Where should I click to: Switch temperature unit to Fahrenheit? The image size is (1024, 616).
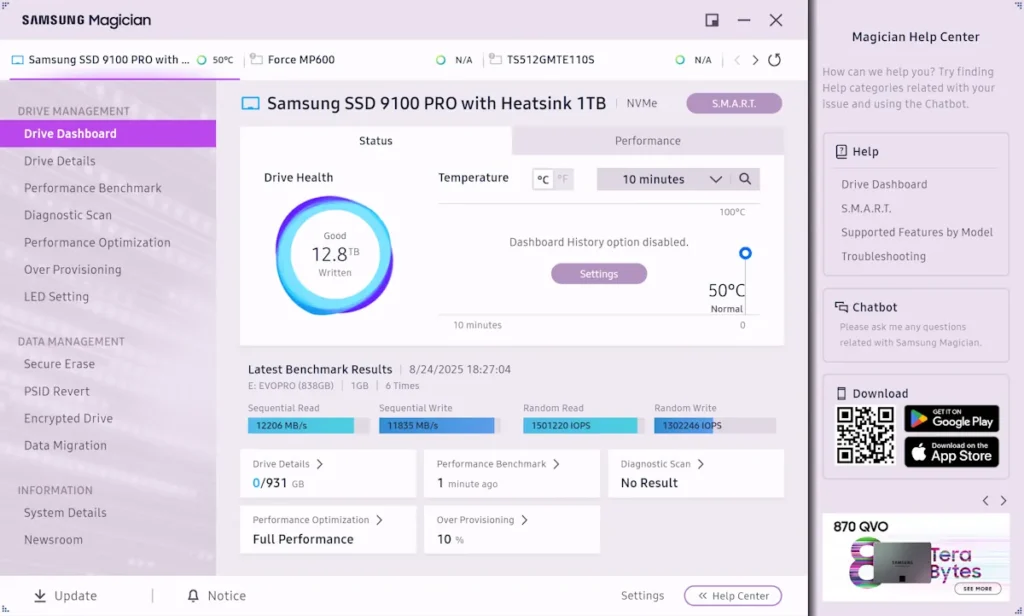[563, 179]
